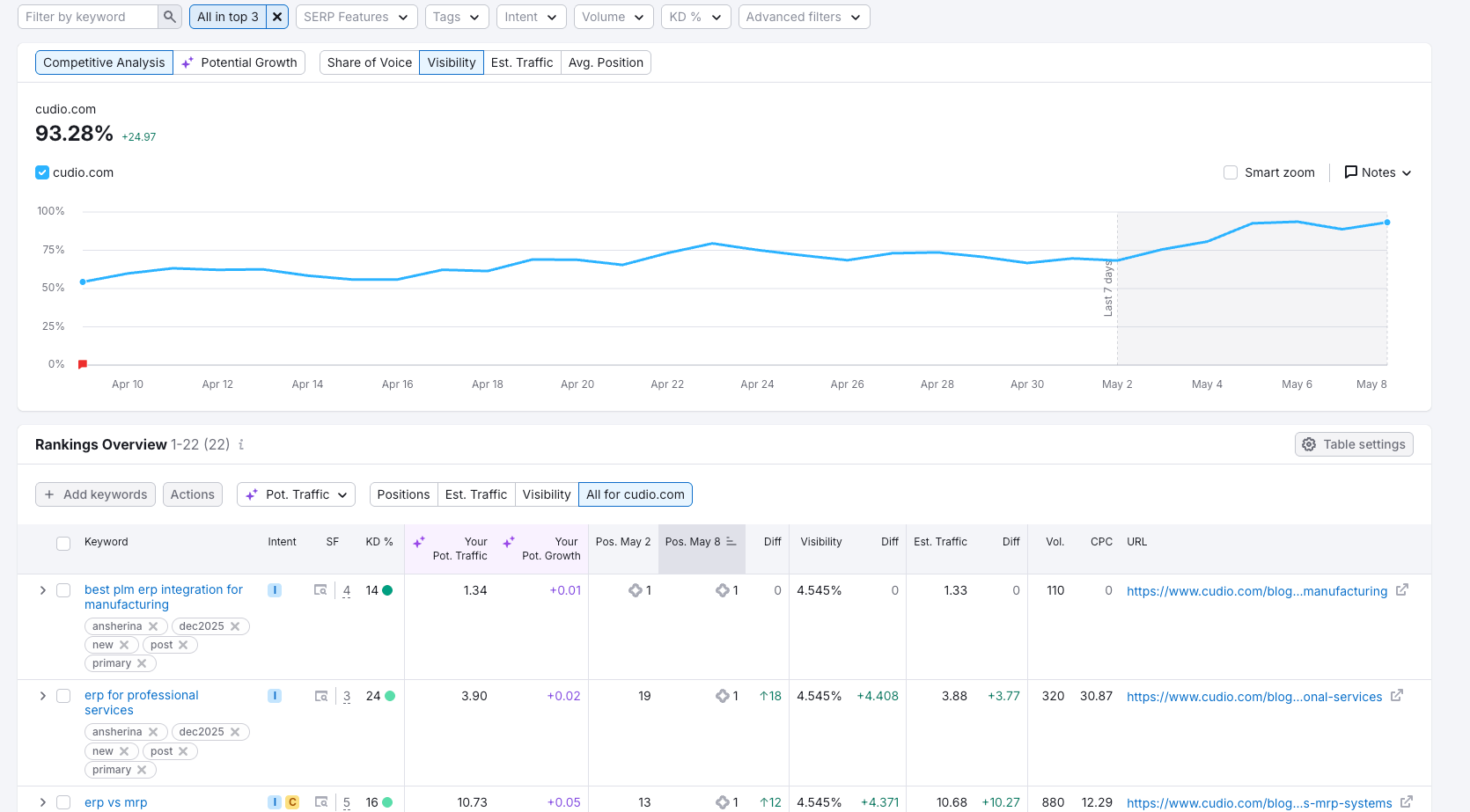Enable the Smart zoom checkbox

pos(1231,172)
